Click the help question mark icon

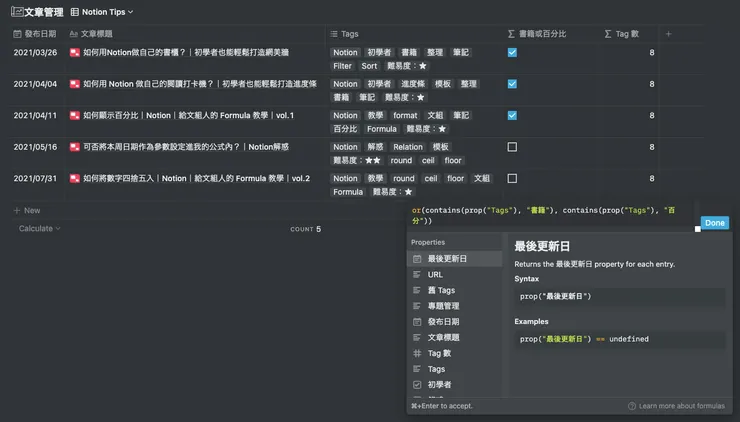631,406
